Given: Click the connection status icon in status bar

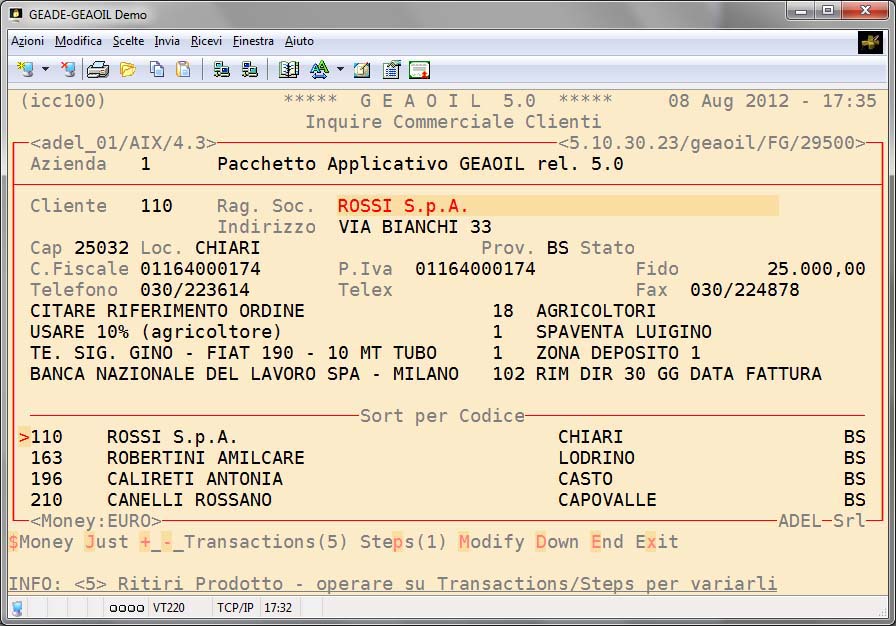Looking at the screenshot, I should pos(17,607).
